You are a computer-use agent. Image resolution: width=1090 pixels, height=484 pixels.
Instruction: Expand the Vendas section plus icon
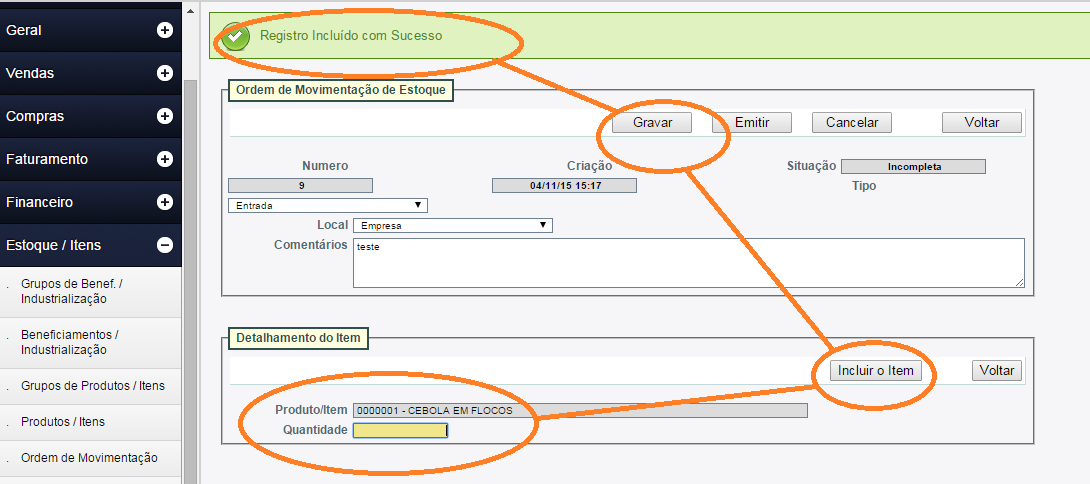tap(165, 73)
